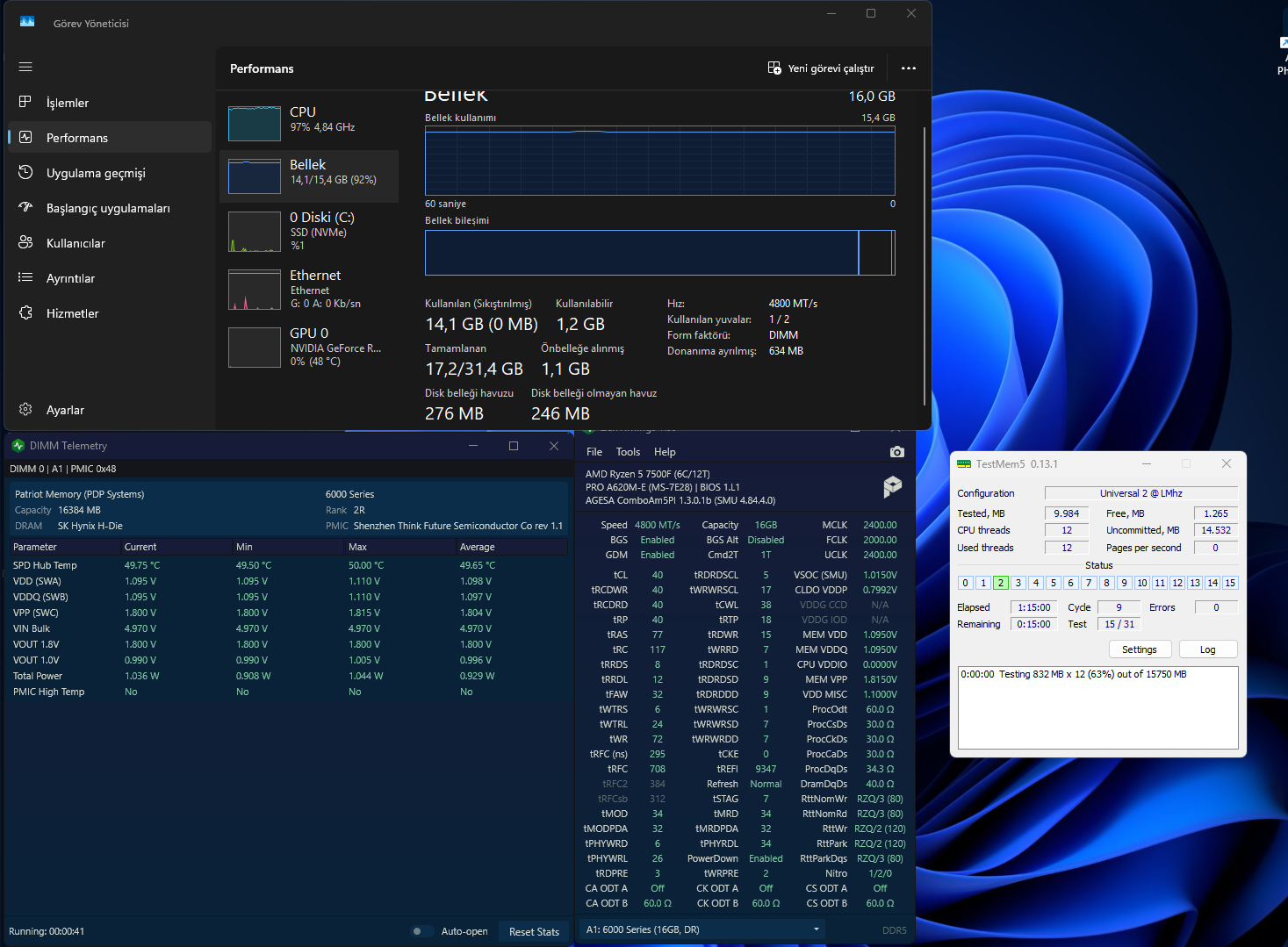The width and height of the screenshot is (1288, 947).
Task: Click status thread box 8 in TestMem5
Action: (1106, 583)
